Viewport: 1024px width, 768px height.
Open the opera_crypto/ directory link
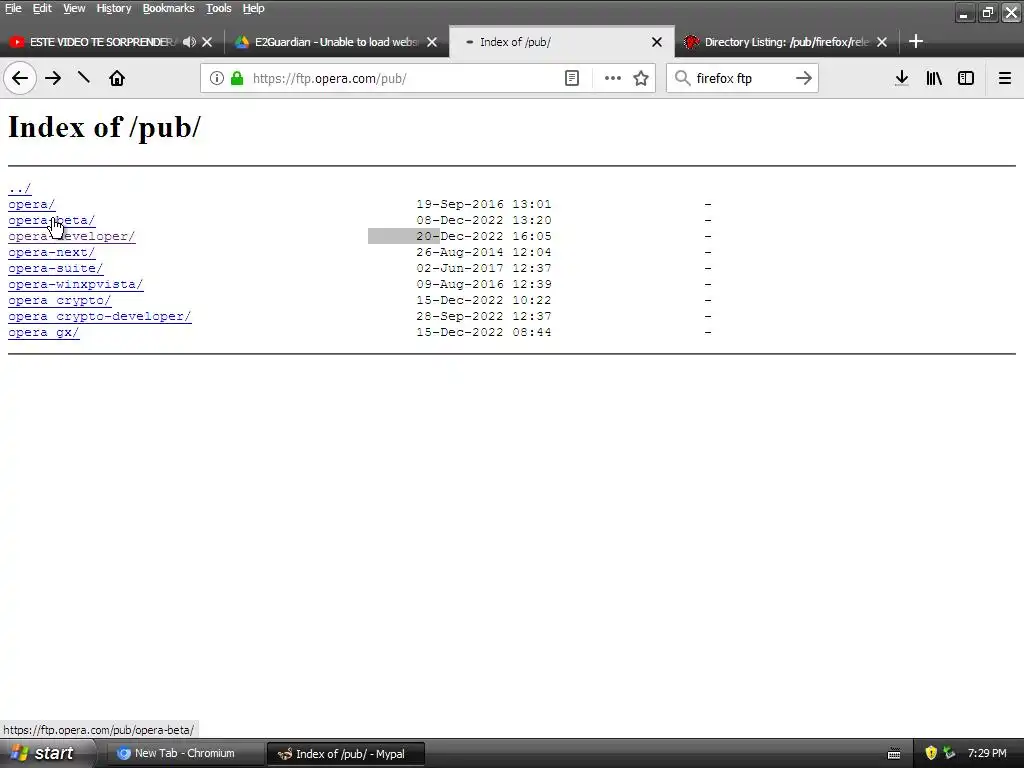(59, 300)
